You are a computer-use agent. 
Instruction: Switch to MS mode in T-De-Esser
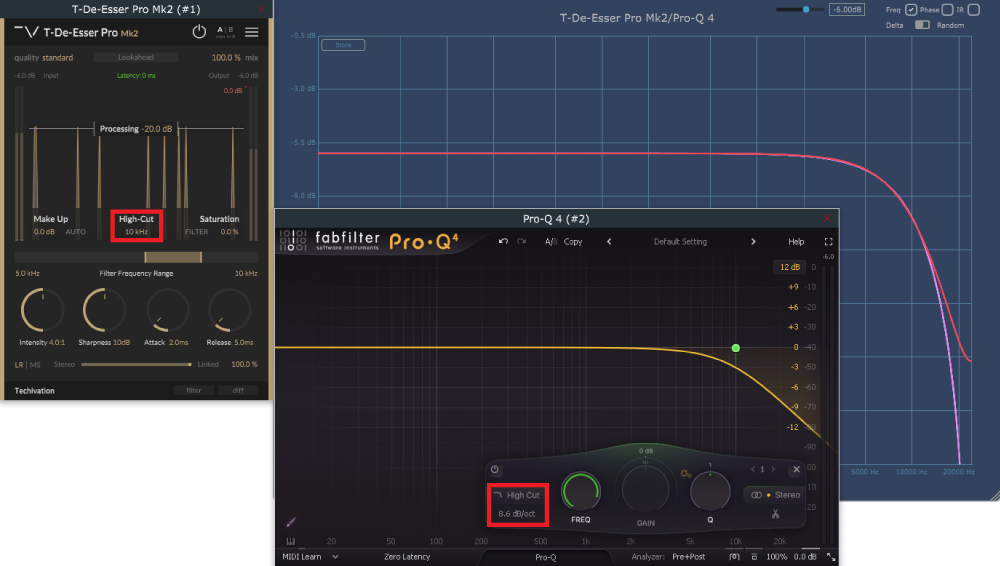pos(35,364)
